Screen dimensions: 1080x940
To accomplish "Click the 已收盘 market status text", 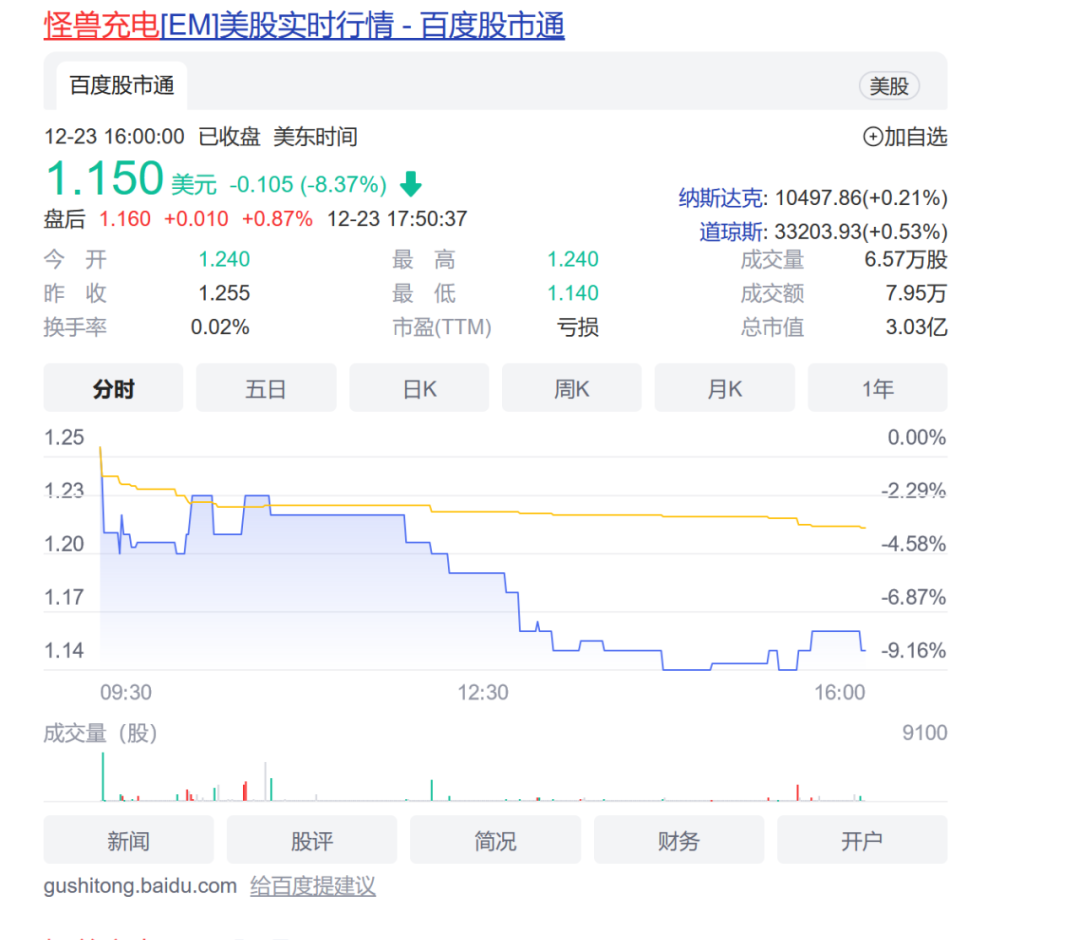I will coord(229,136).
